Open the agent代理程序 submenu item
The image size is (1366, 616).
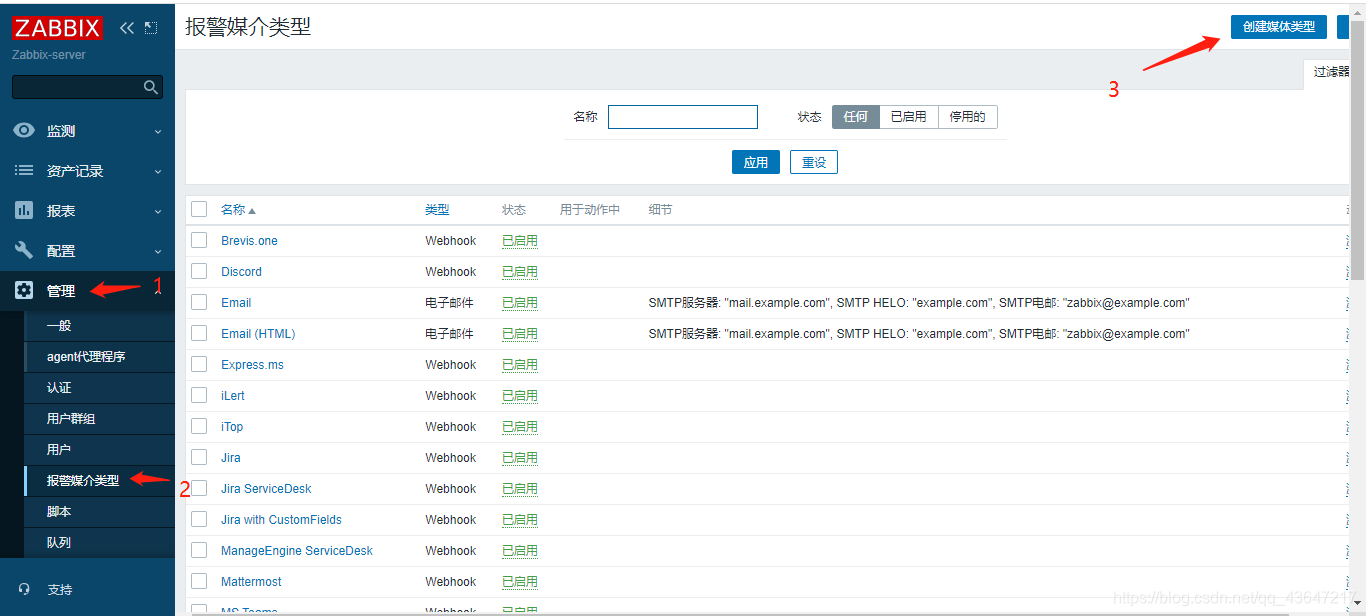[x=99, y=357]
